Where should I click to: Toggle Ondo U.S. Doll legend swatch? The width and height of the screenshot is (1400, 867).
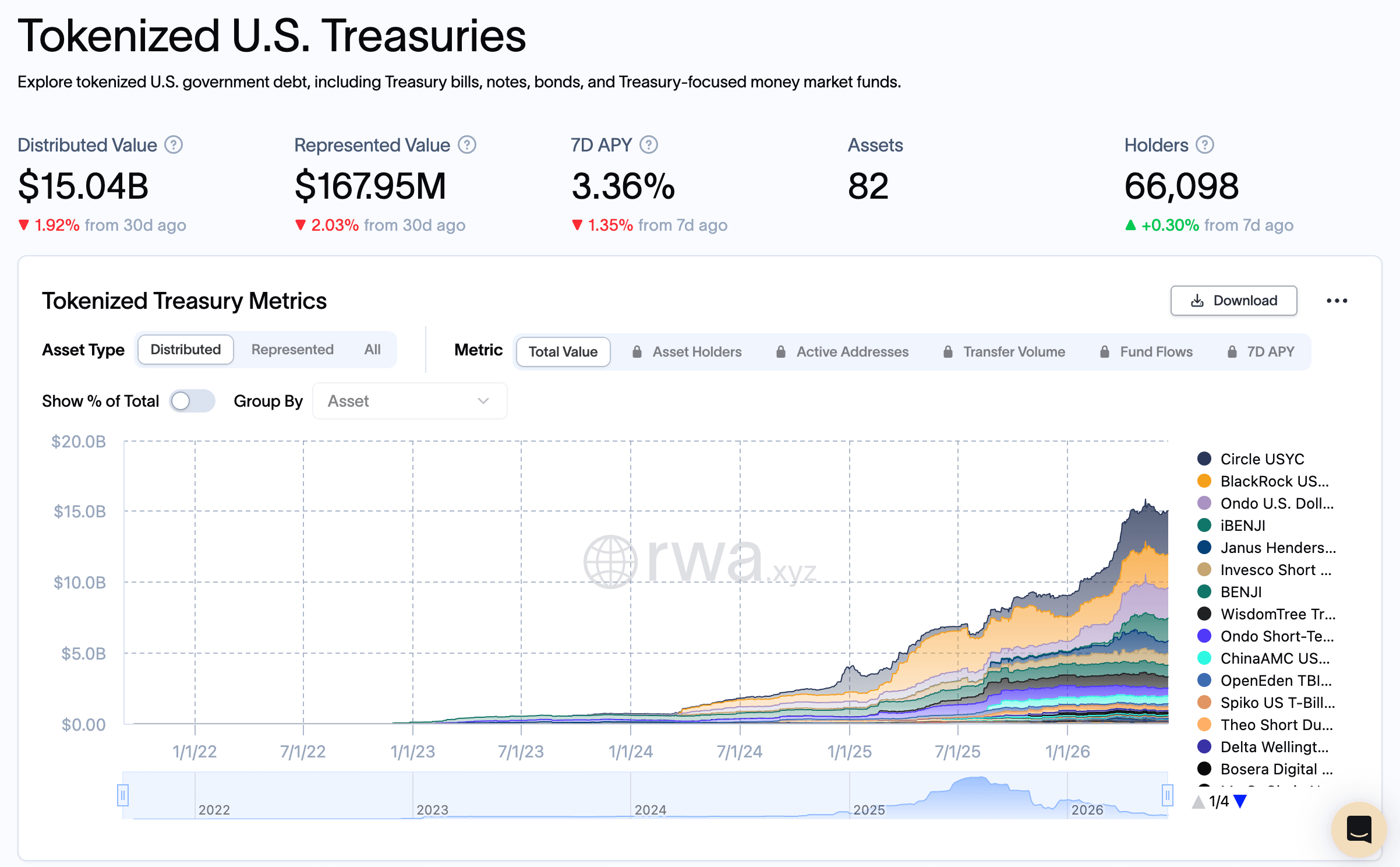(x=1204, y=503)
